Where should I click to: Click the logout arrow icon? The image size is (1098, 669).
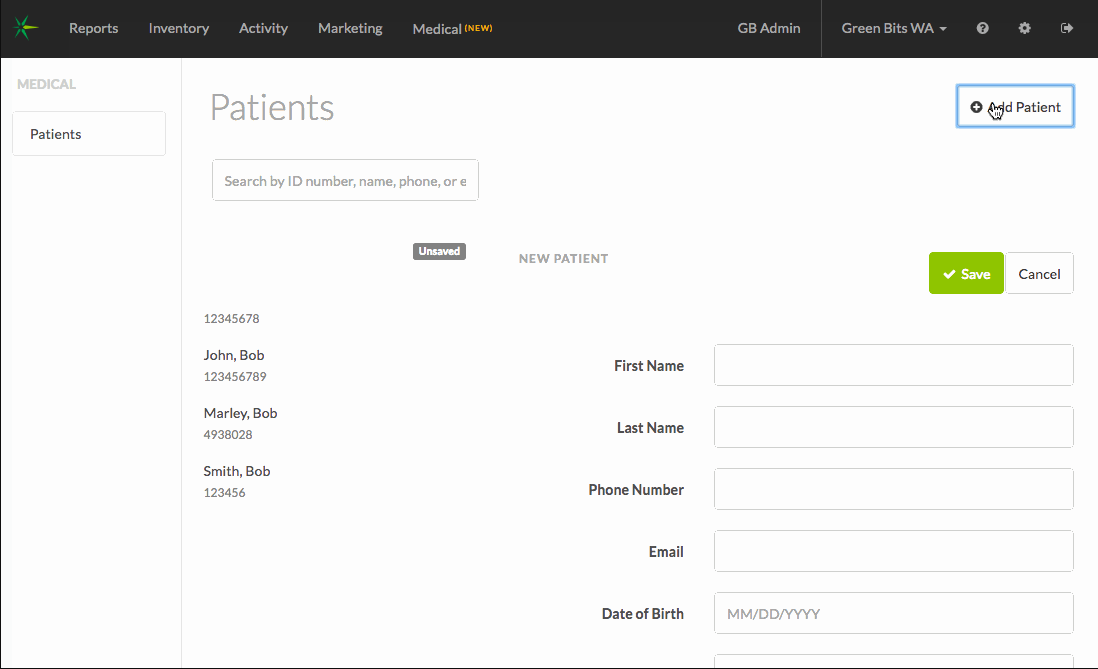coord(1066,28)
